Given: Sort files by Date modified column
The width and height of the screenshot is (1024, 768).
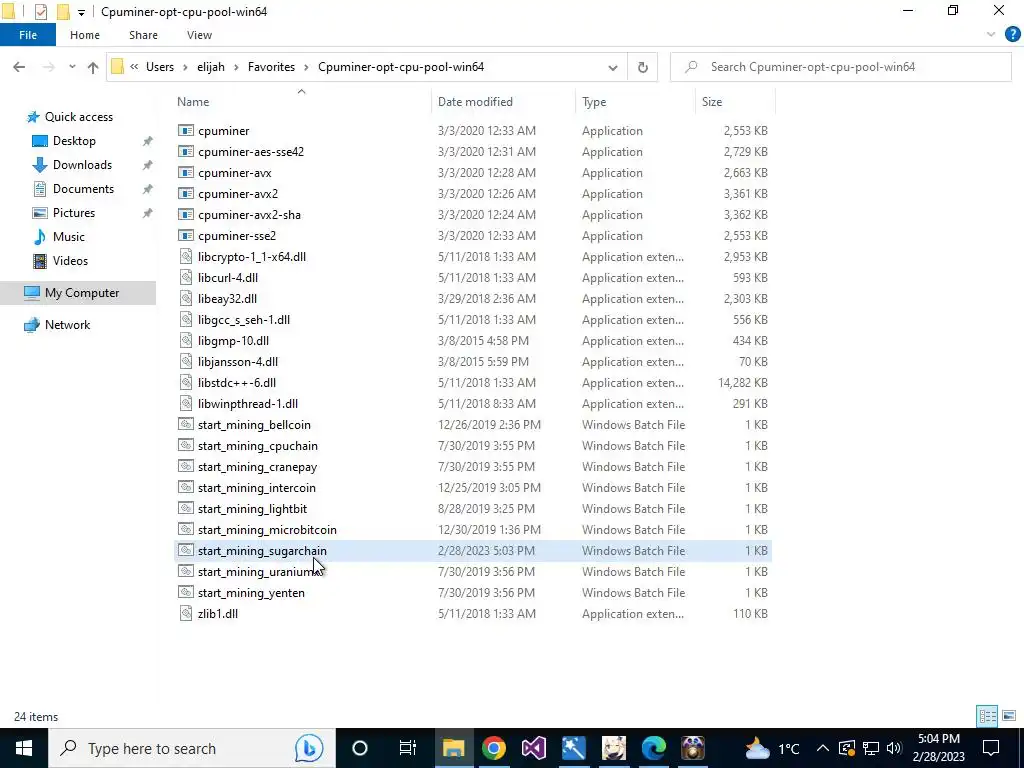Looking at the screenshot, I should (x=475, y=101).
